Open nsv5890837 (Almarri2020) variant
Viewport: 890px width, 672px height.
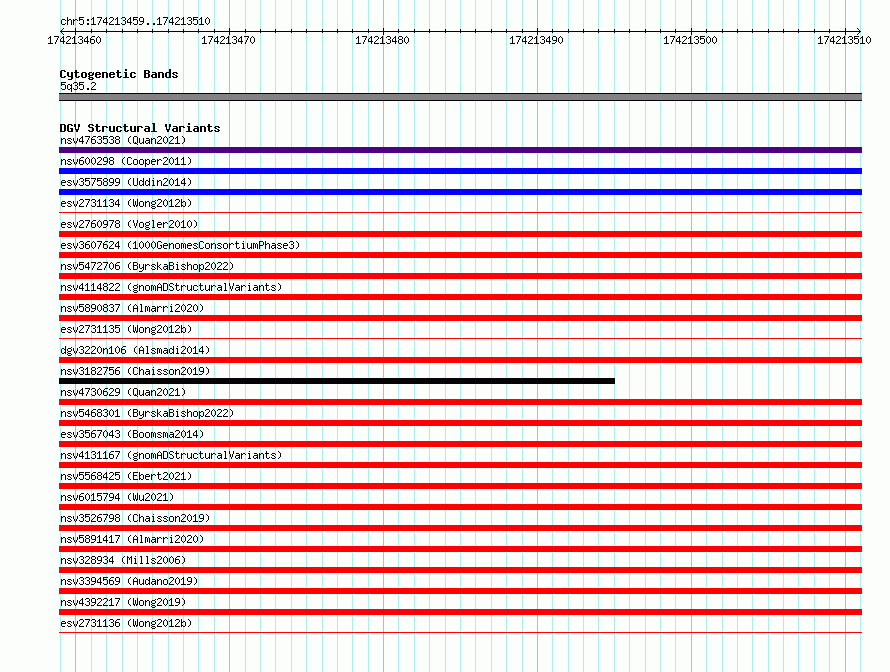pos(132,308)
